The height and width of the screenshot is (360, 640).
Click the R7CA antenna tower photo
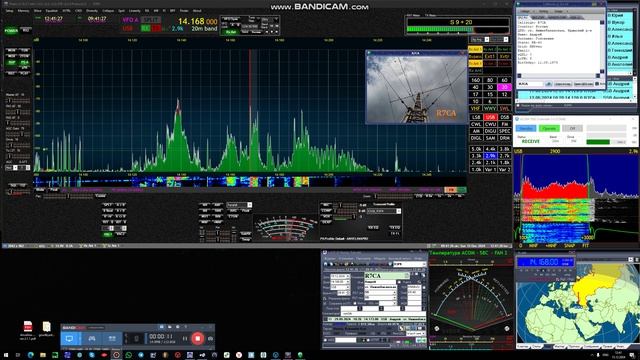[416, 89]
